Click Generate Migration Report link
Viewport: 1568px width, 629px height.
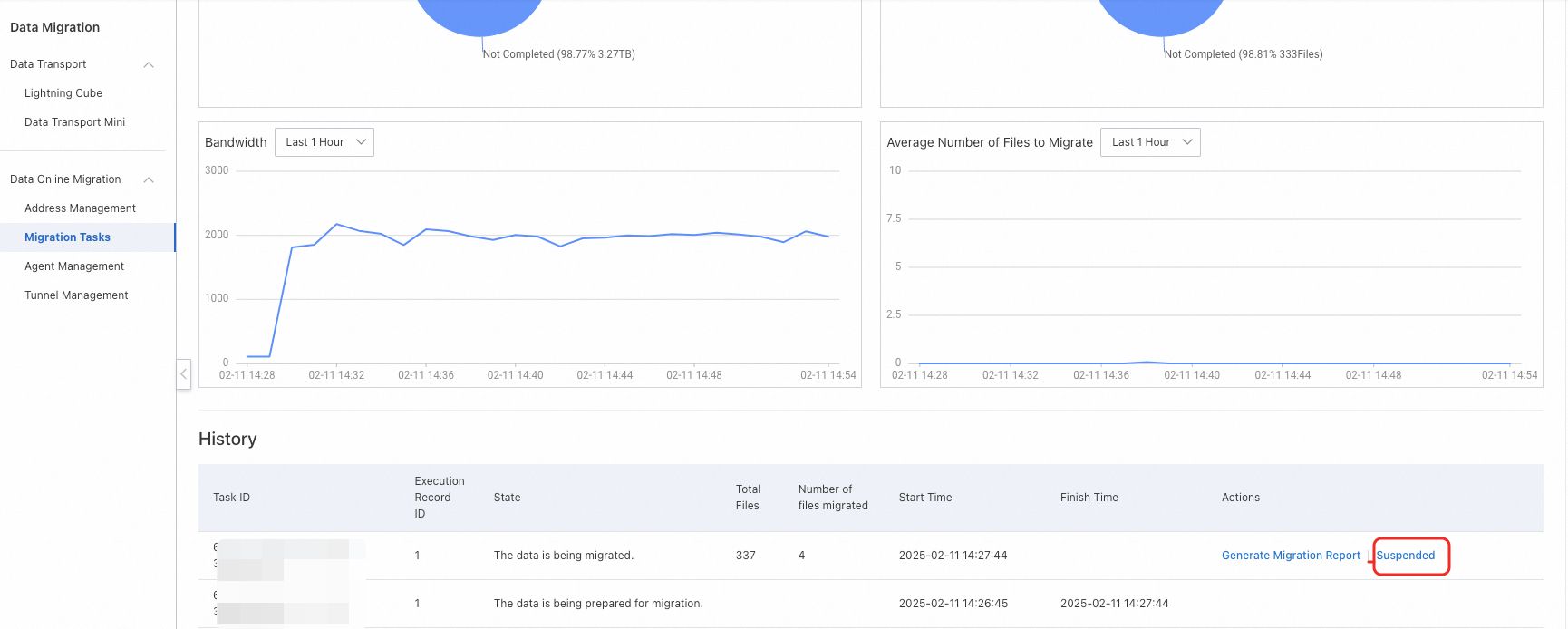click(x=1291, y=556)
